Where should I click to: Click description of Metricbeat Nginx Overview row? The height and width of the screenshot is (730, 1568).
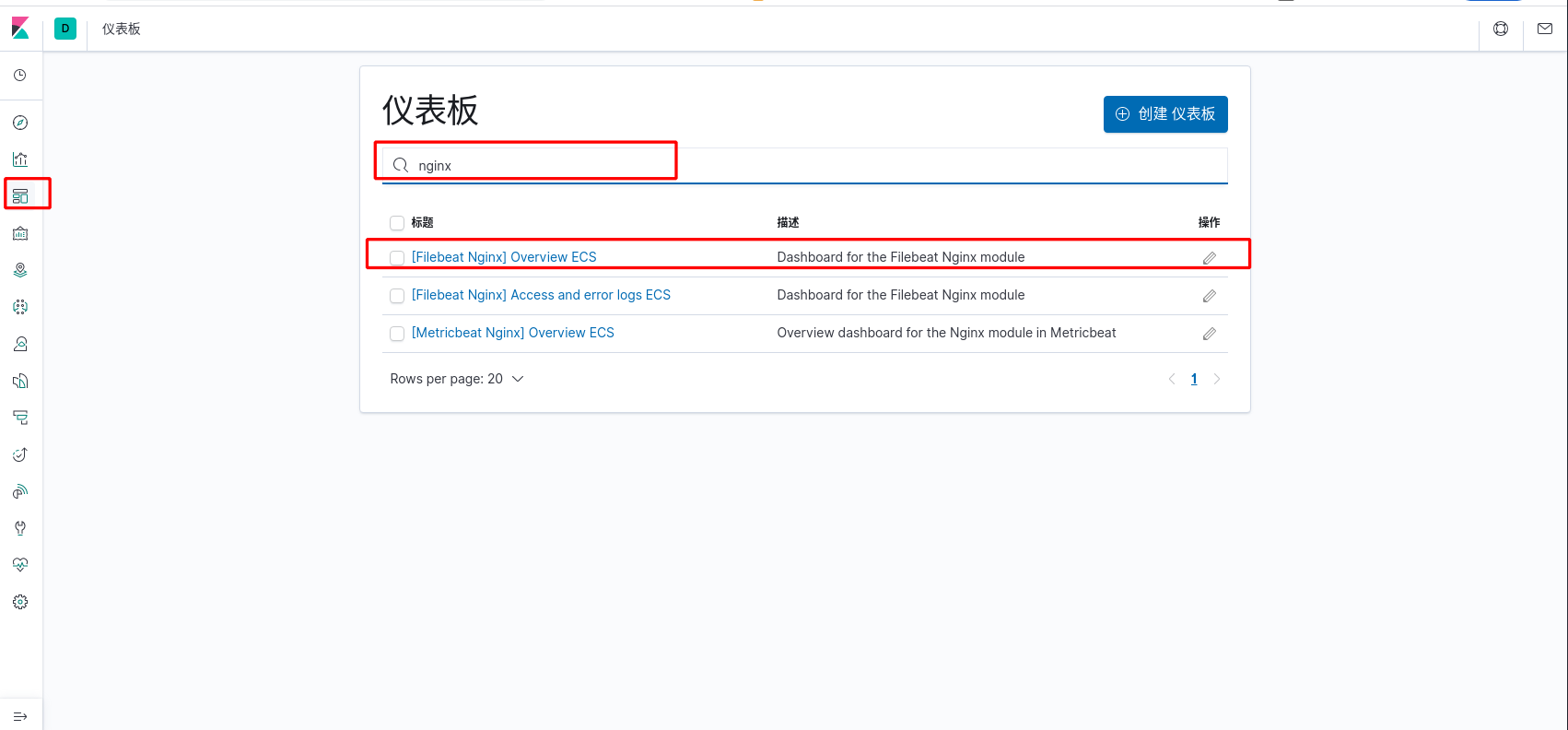[x=946, y=333]
